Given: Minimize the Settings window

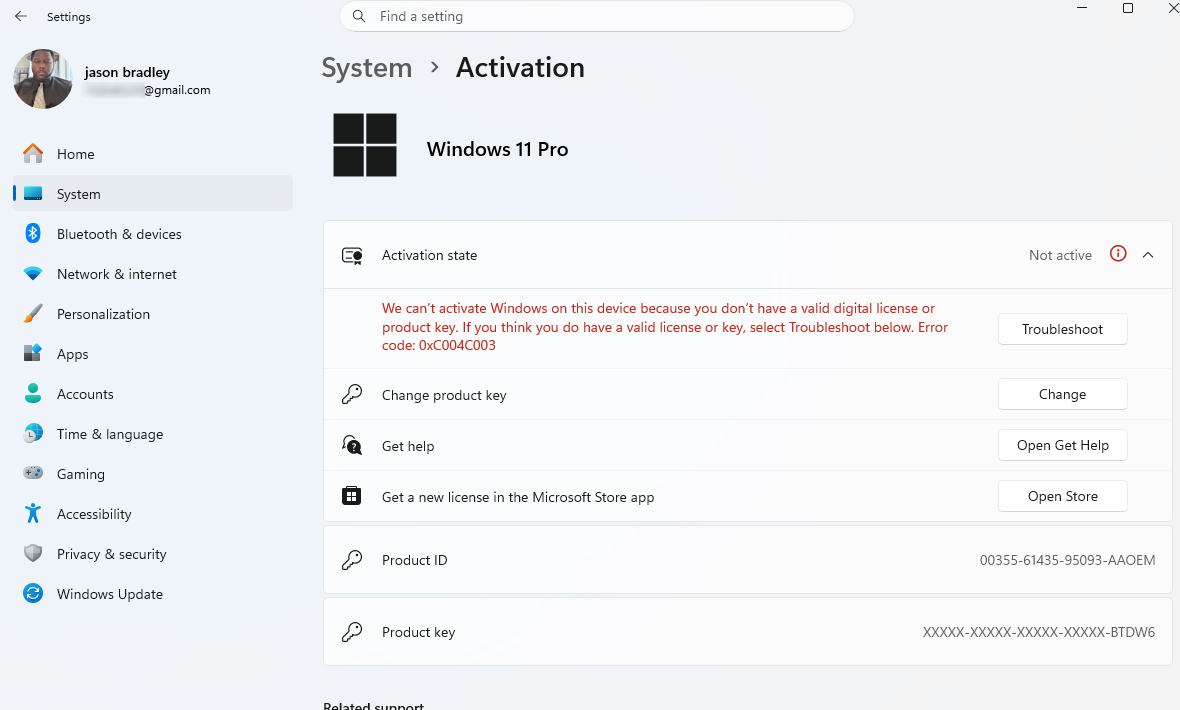Looking at the screenshot, I should click(1082, 8).
